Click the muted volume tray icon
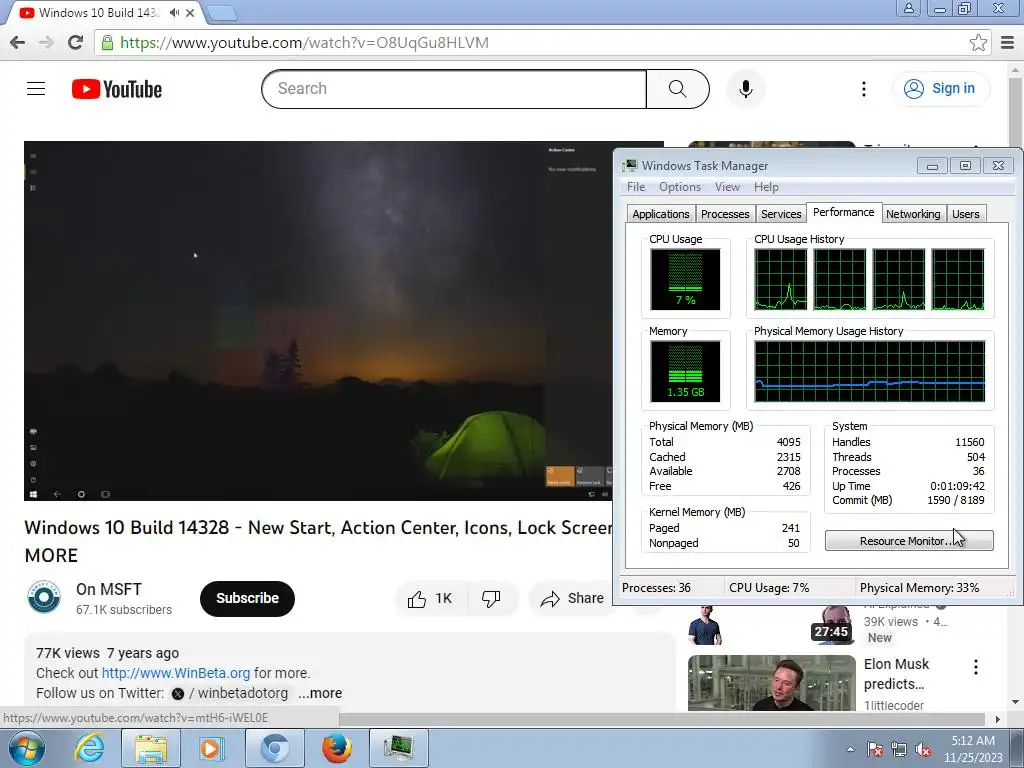This screenshot has width=1024, height=768. [923, 749]
